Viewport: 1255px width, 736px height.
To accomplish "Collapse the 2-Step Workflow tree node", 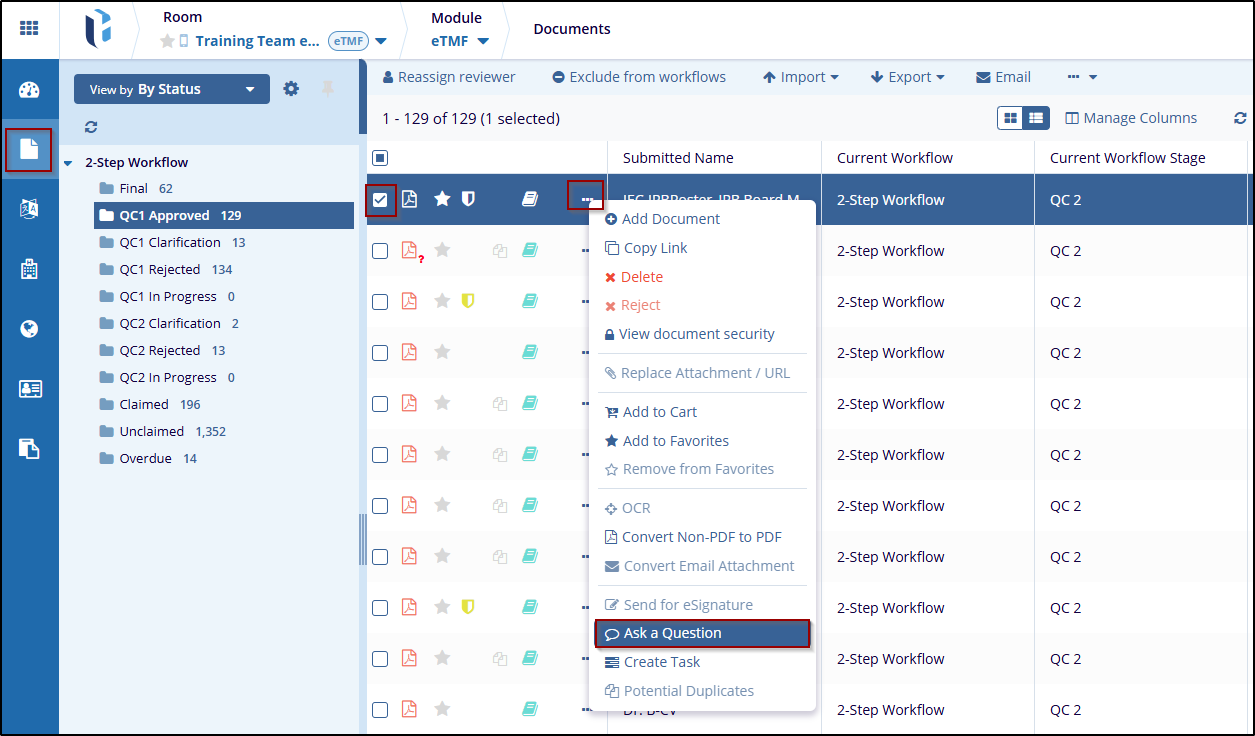I will point(68,163).
